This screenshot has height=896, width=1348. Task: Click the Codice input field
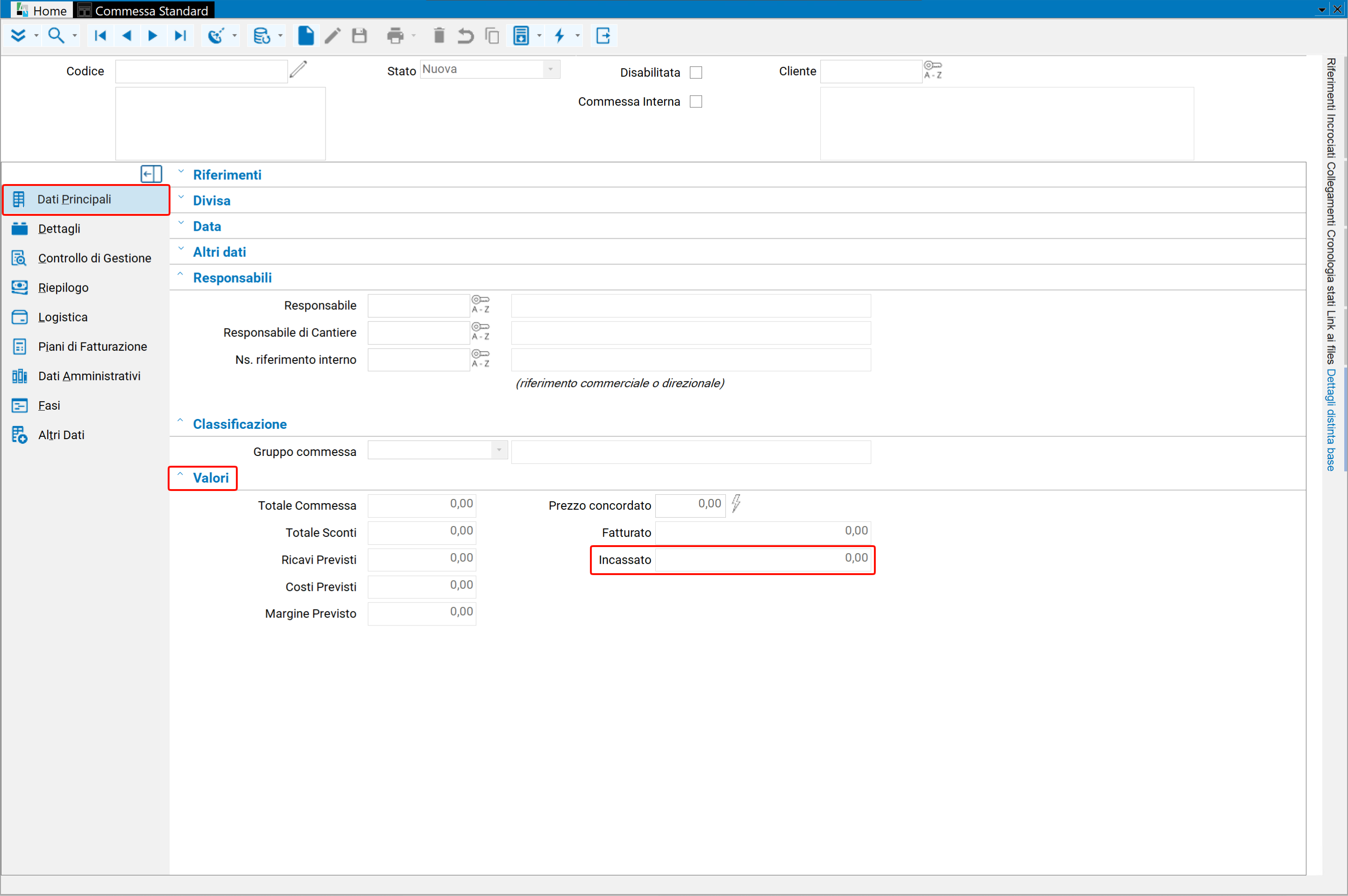(x=202, y=71)
